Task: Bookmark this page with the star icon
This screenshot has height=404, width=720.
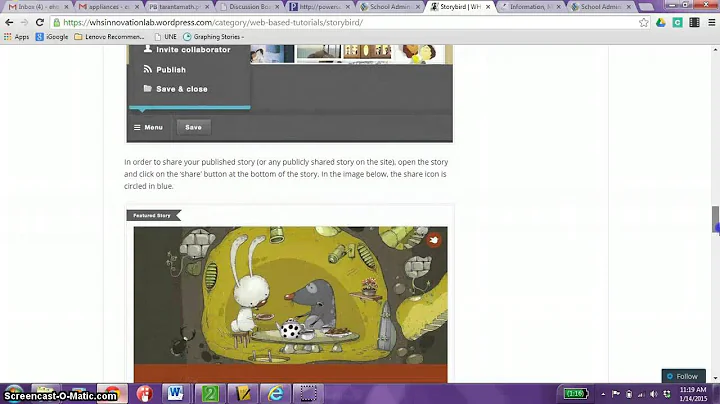Action: [644, 22]
